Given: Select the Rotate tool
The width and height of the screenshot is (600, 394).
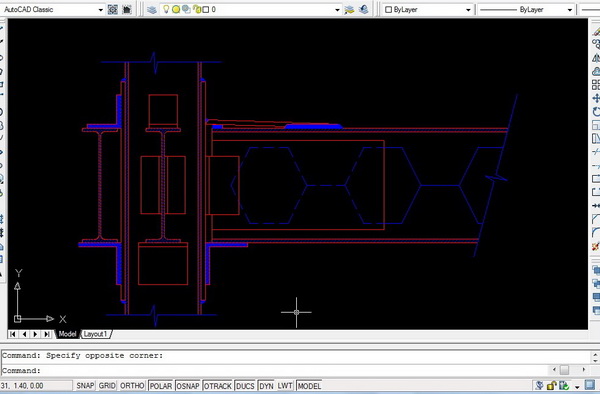Looking at the screenshot, I should (x=596, y=112).
